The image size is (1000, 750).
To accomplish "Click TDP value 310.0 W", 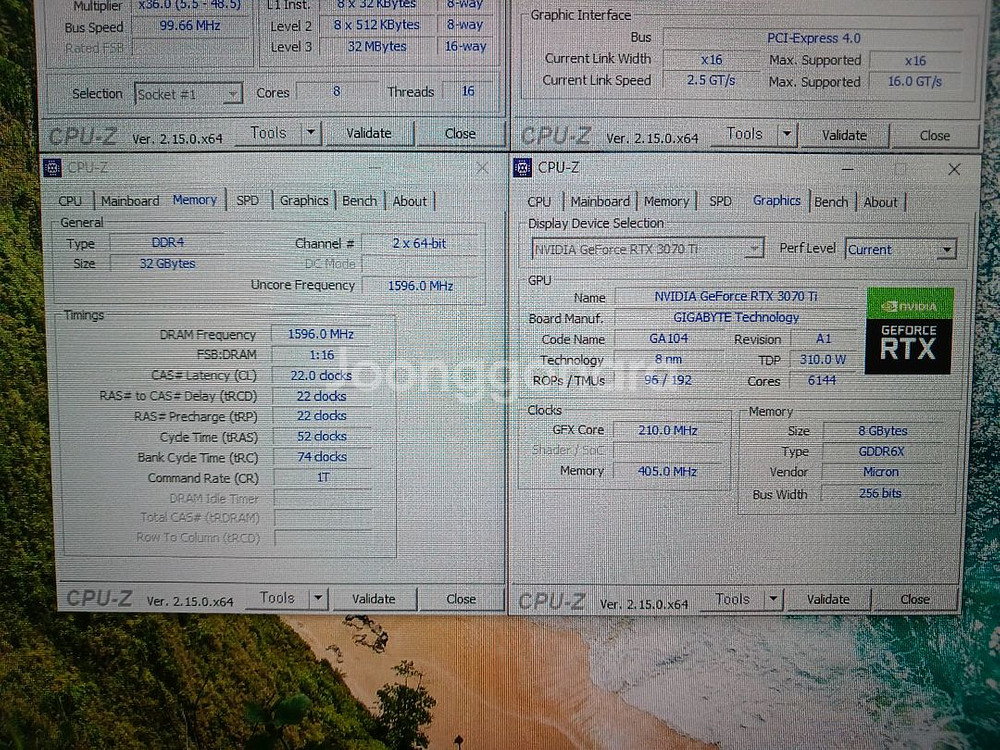I will click(x=822, y=359).
